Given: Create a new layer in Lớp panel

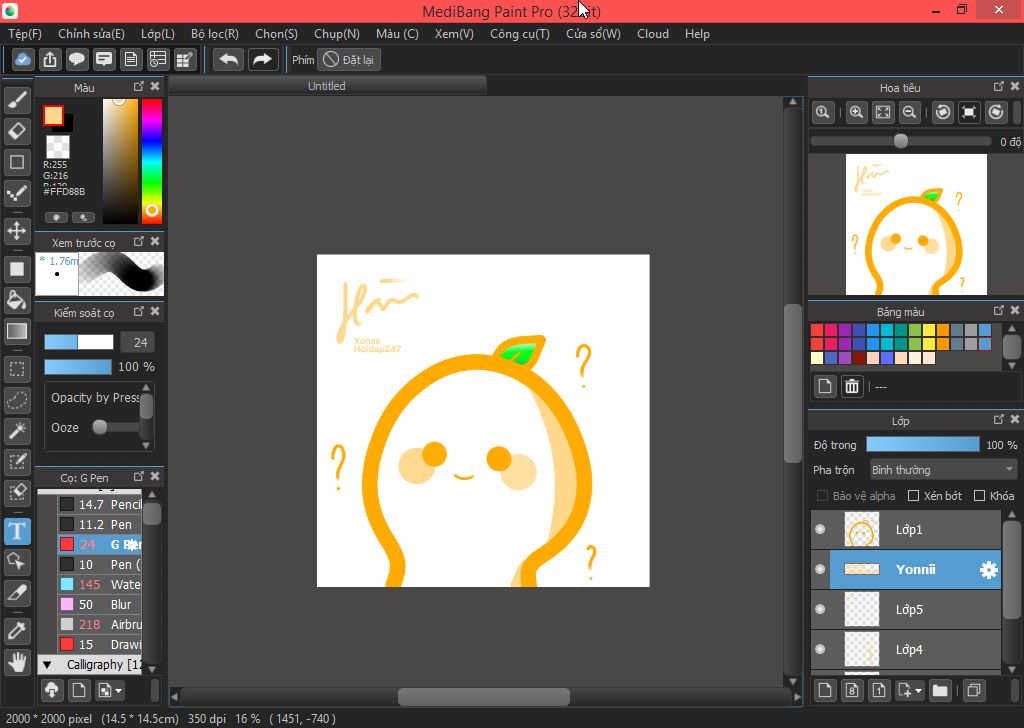Looking at the screenshot, I should coord(825,690).
